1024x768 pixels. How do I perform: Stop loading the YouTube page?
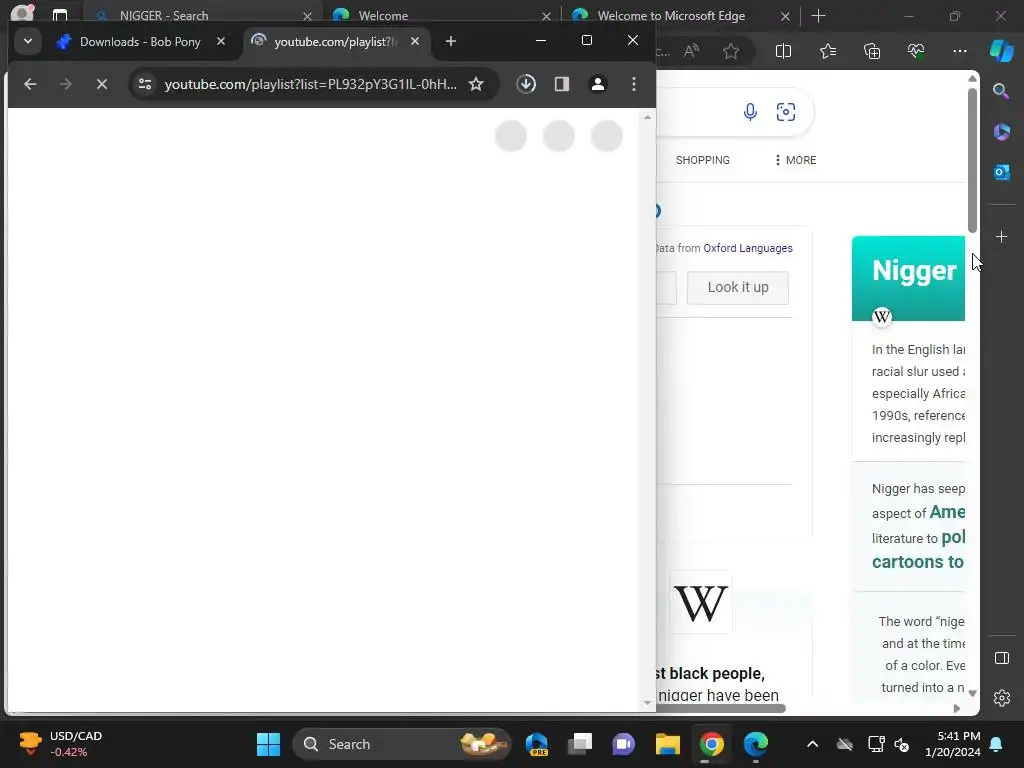tap(101, 84)
